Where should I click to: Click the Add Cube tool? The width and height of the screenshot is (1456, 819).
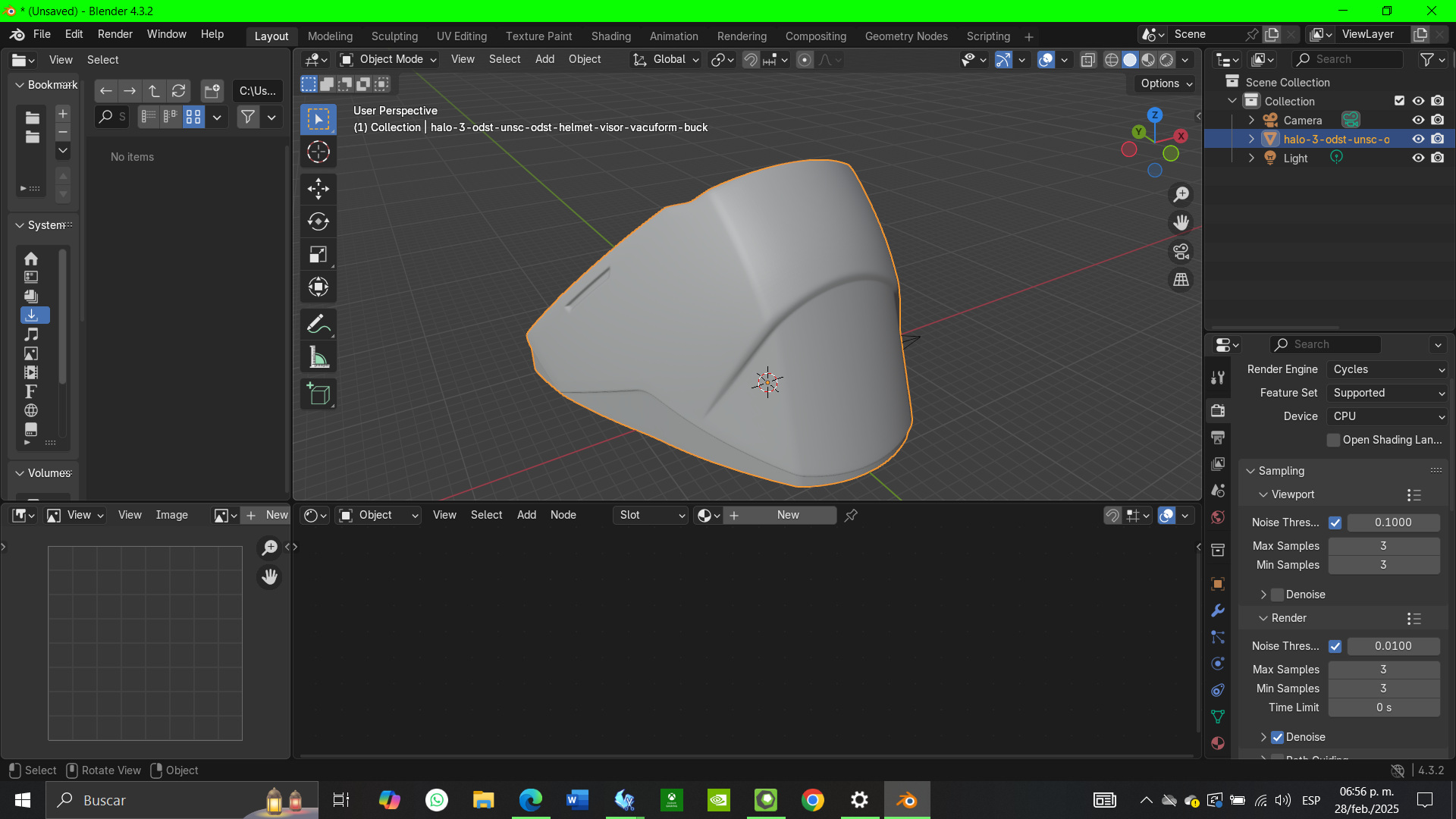tap(318, 394)
